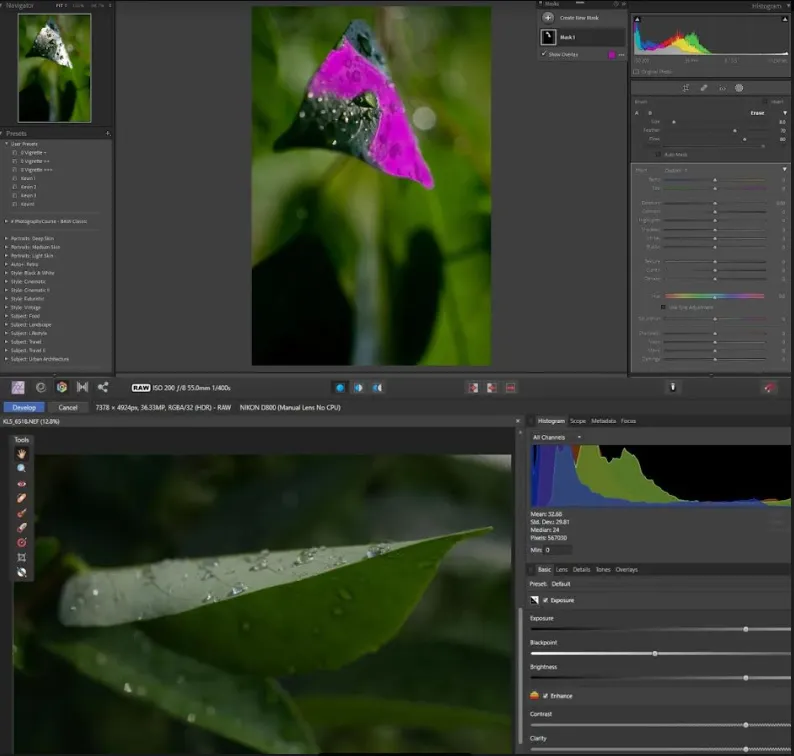
Task: Select the Zoom magnifier tool
Action: click(x=21, y=468)
